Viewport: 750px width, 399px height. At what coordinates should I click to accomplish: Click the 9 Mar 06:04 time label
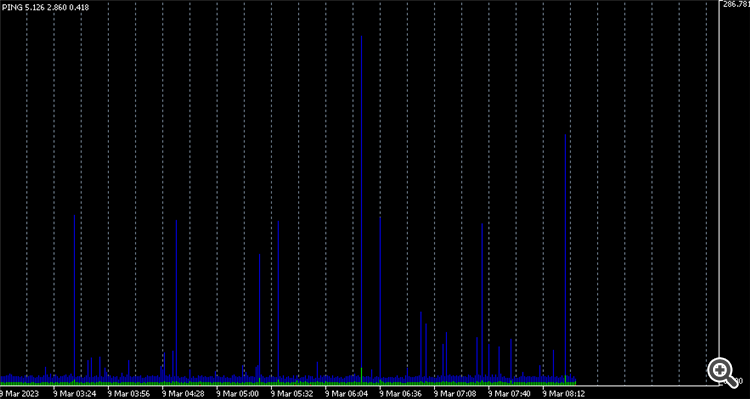click(x=347, y=394)
